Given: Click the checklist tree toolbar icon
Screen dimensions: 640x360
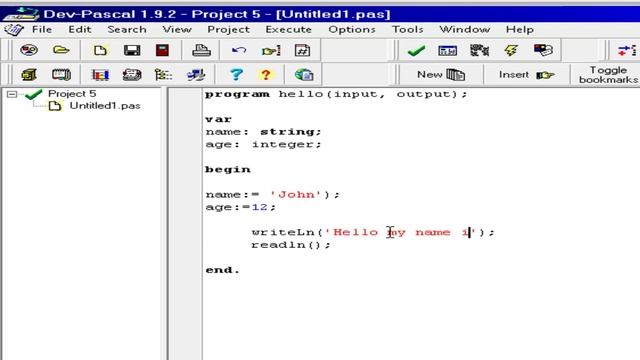Looking at the screenshot, I should coord(163,75).
